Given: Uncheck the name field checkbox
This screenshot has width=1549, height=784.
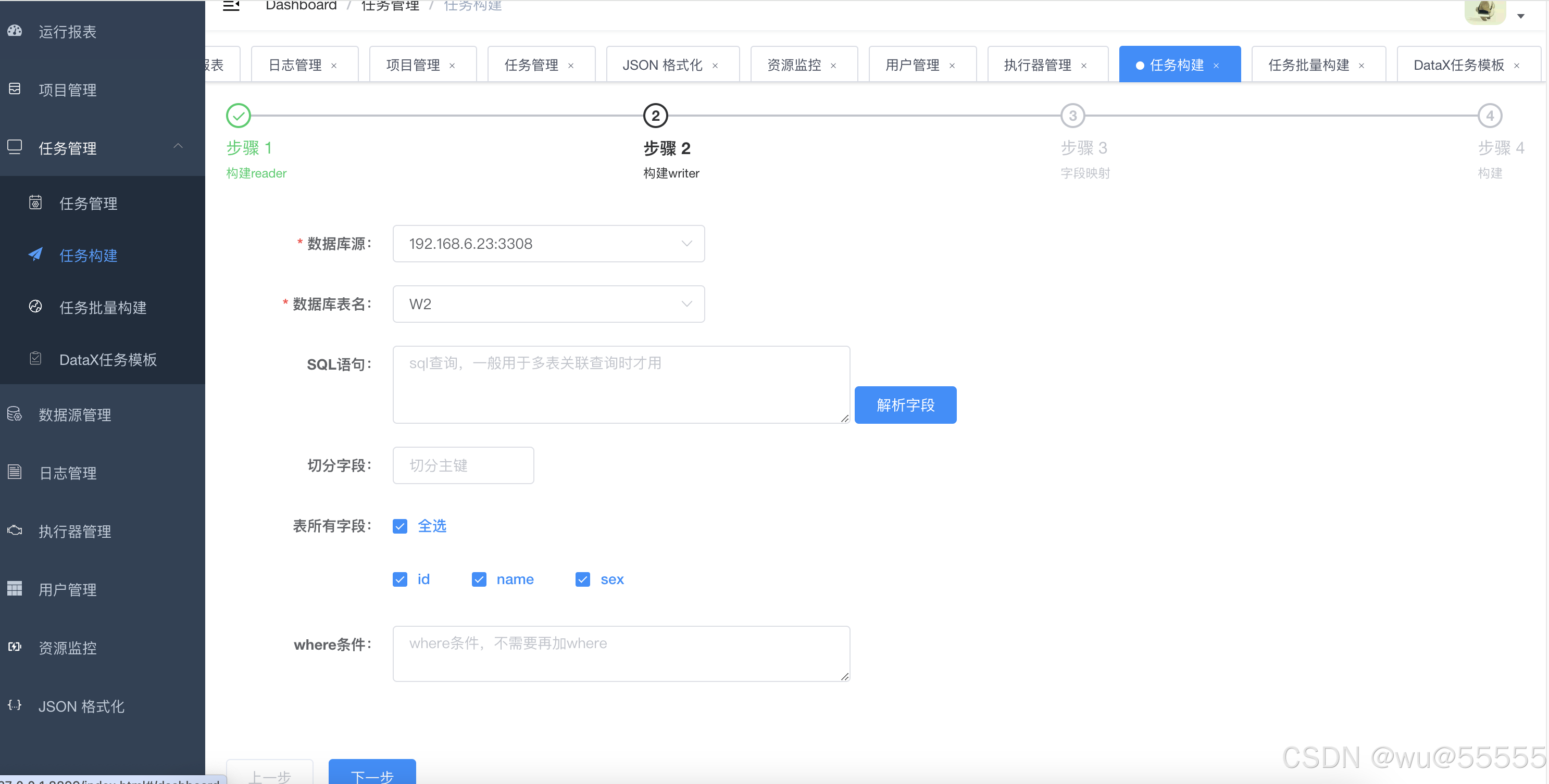Looking at the screenshot, I should pos(479,579).
